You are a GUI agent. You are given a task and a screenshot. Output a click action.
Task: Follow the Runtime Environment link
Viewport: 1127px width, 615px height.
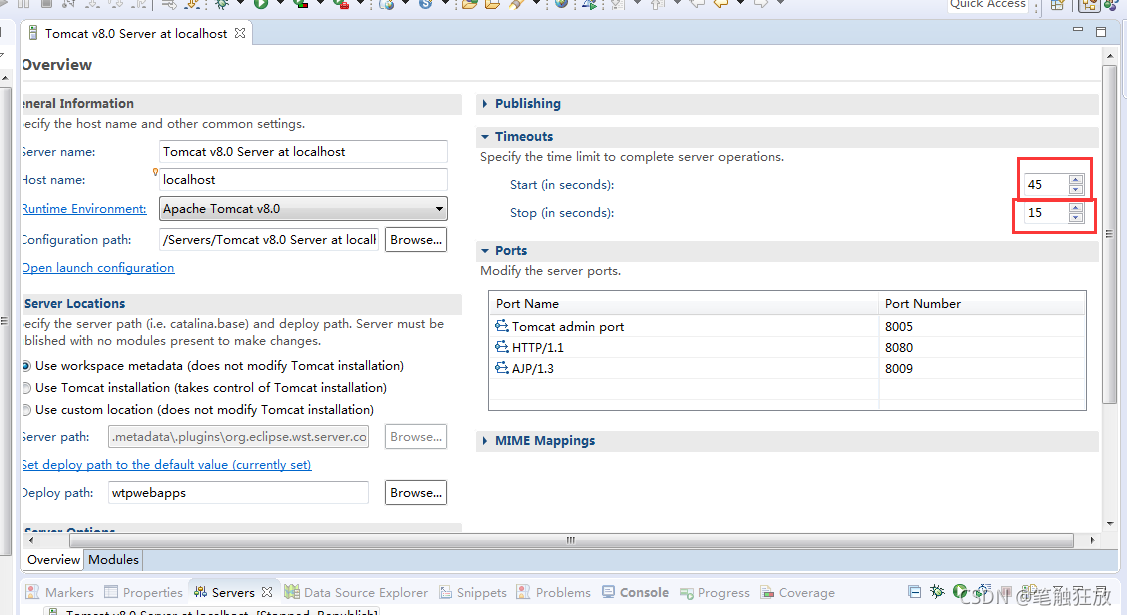click(84, 208)
